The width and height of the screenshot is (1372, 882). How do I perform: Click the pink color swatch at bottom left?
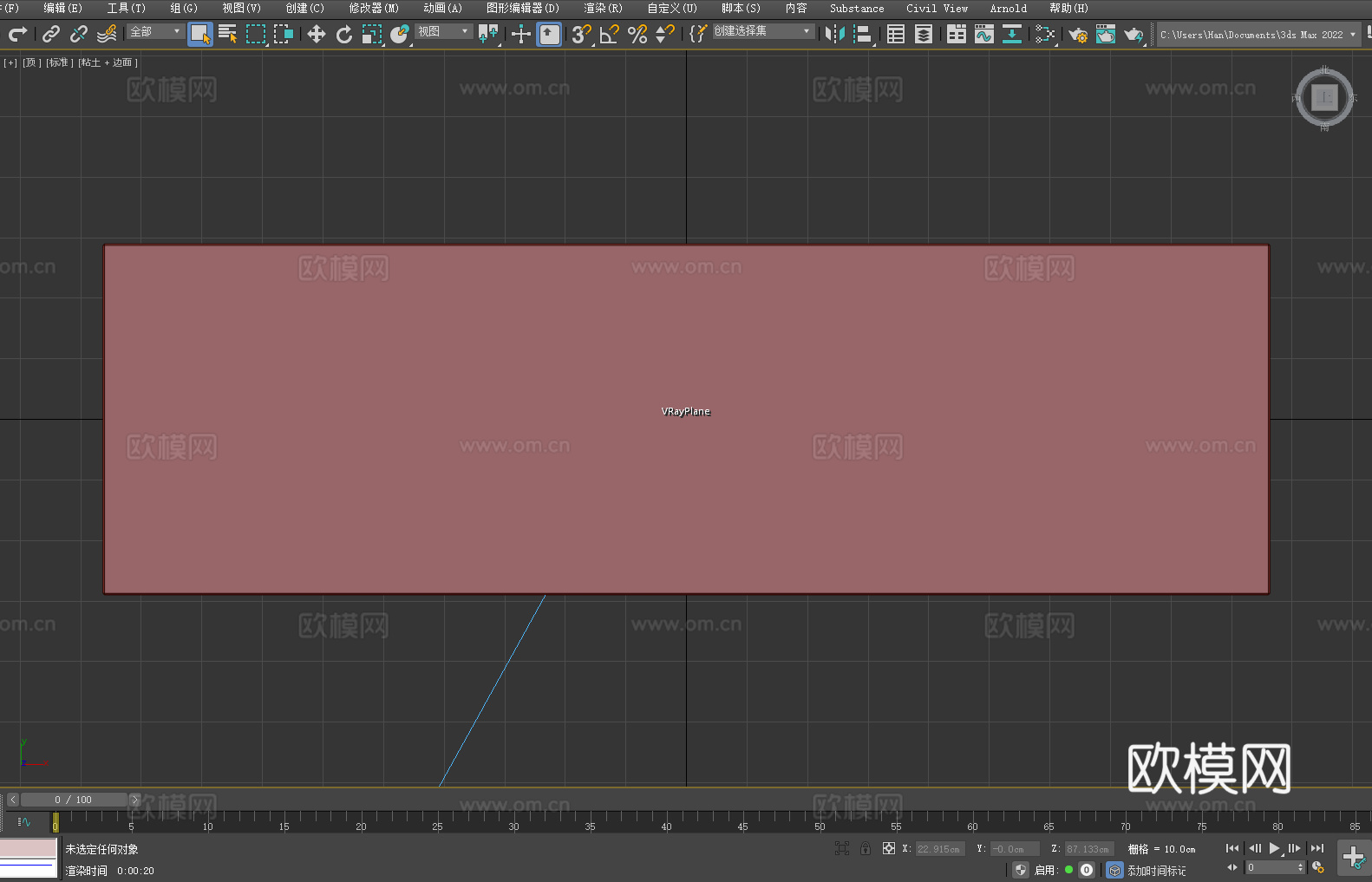pyautogui.click(x=28, y=847)
